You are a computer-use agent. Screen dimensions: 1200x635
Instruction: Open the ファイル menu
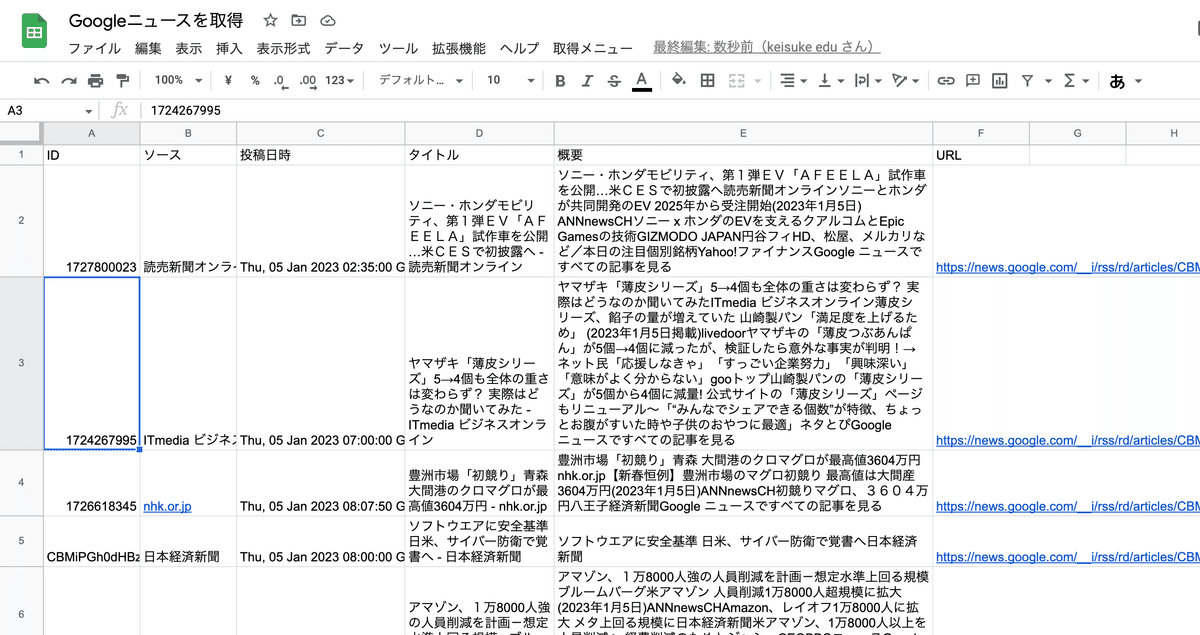[x=94, y=48]
